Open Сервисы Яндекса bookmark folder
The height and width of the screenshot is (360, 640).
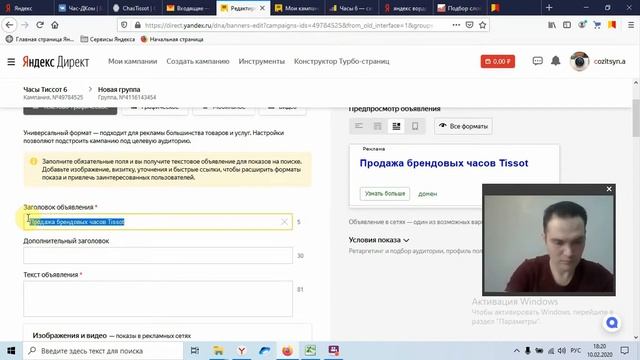coord(108,39)
